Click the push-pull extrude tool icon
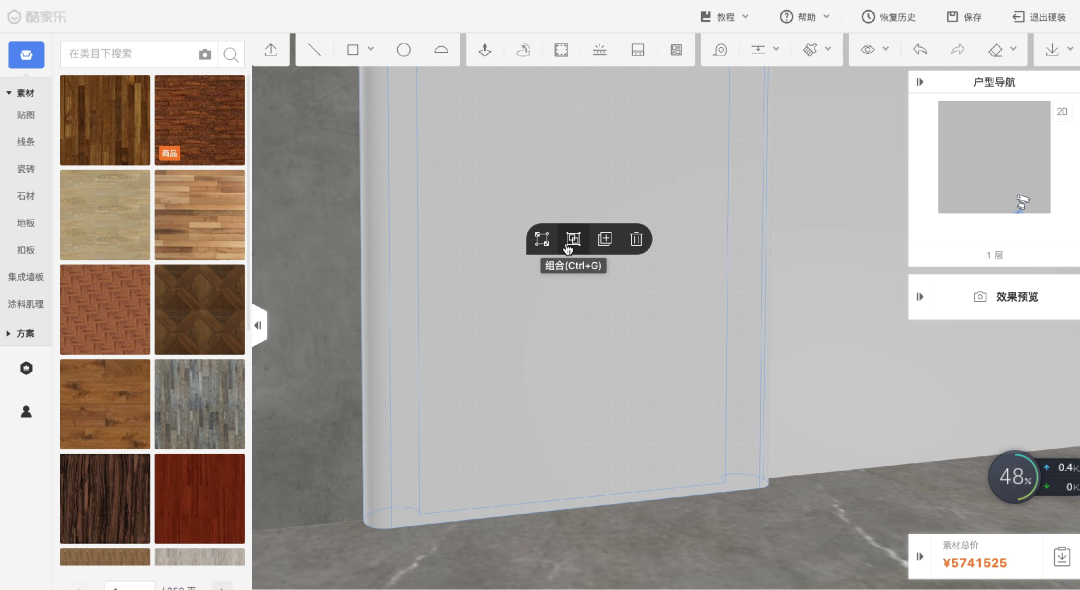The image size is (1080, 590). click(x=485, y=50)
